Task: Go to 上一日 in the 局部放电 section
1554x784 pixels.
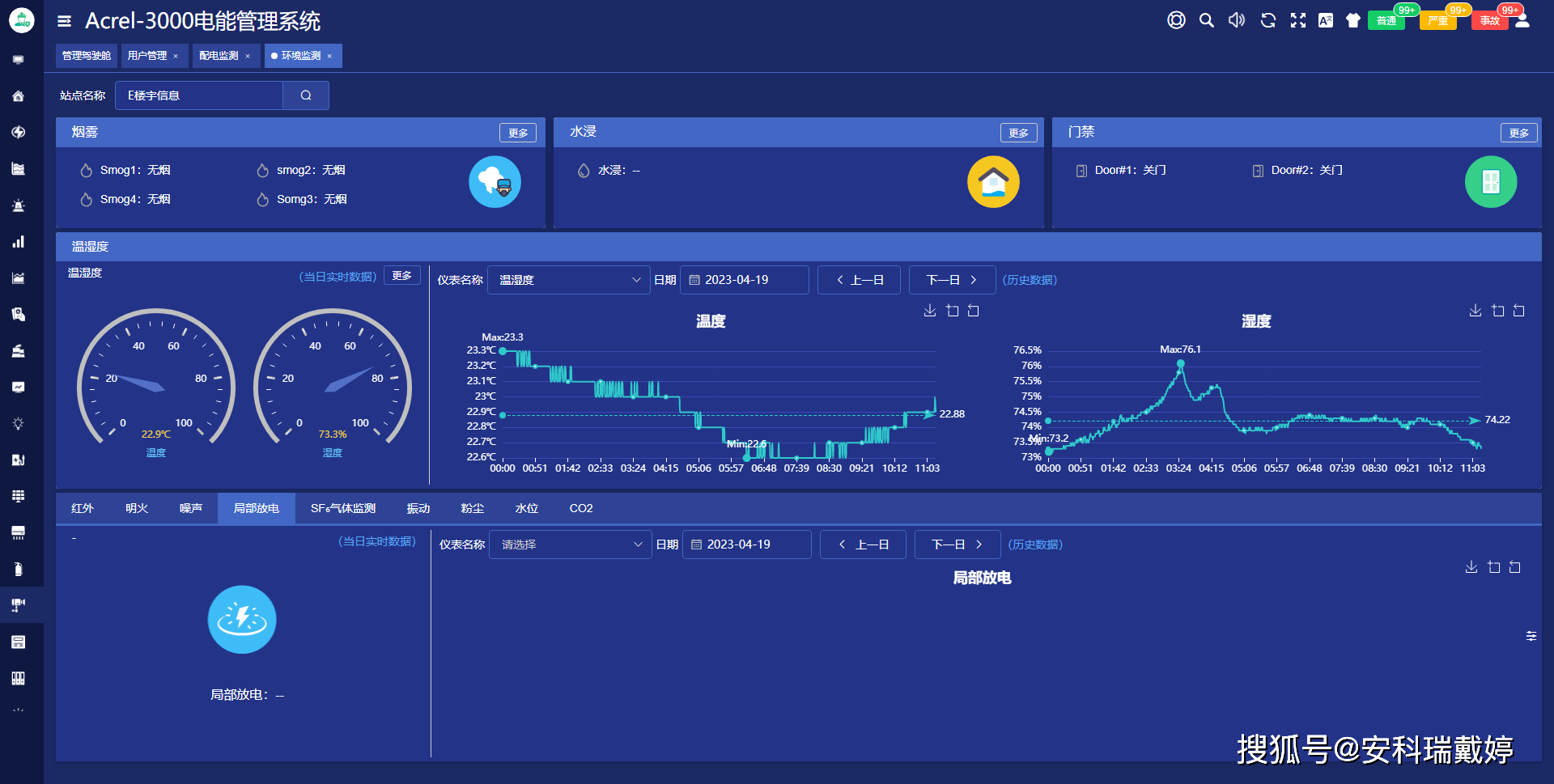Action: pyautogui.click(x=863, y=545)
